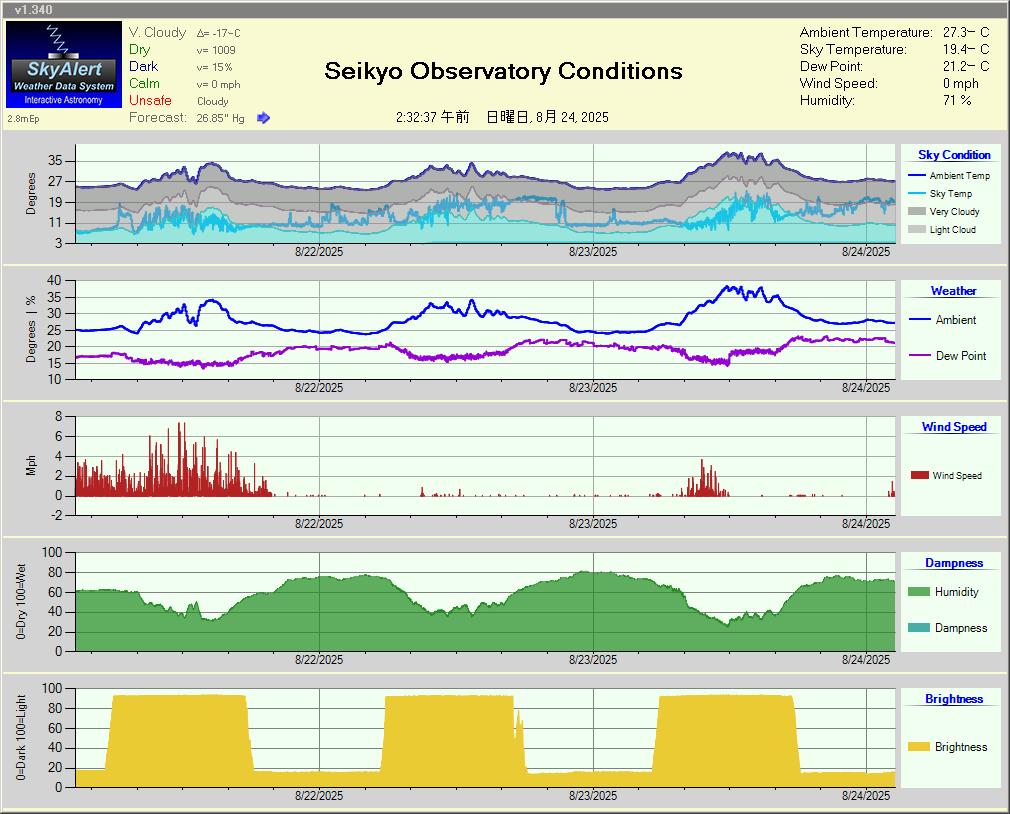
Task: Click the blue Ambient line swatch in Weather legend
Action: 920,319
